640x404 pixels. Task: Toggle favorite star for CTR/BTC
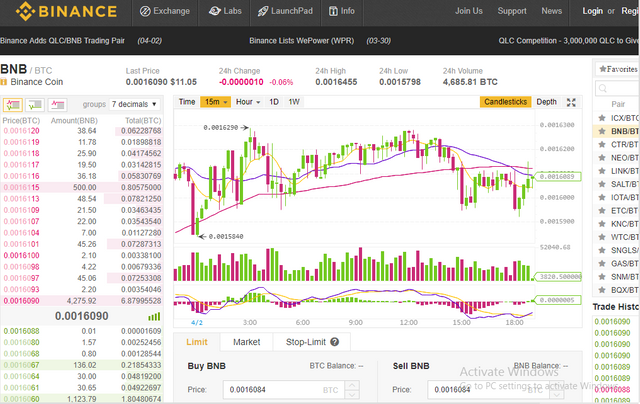(602, 144)
